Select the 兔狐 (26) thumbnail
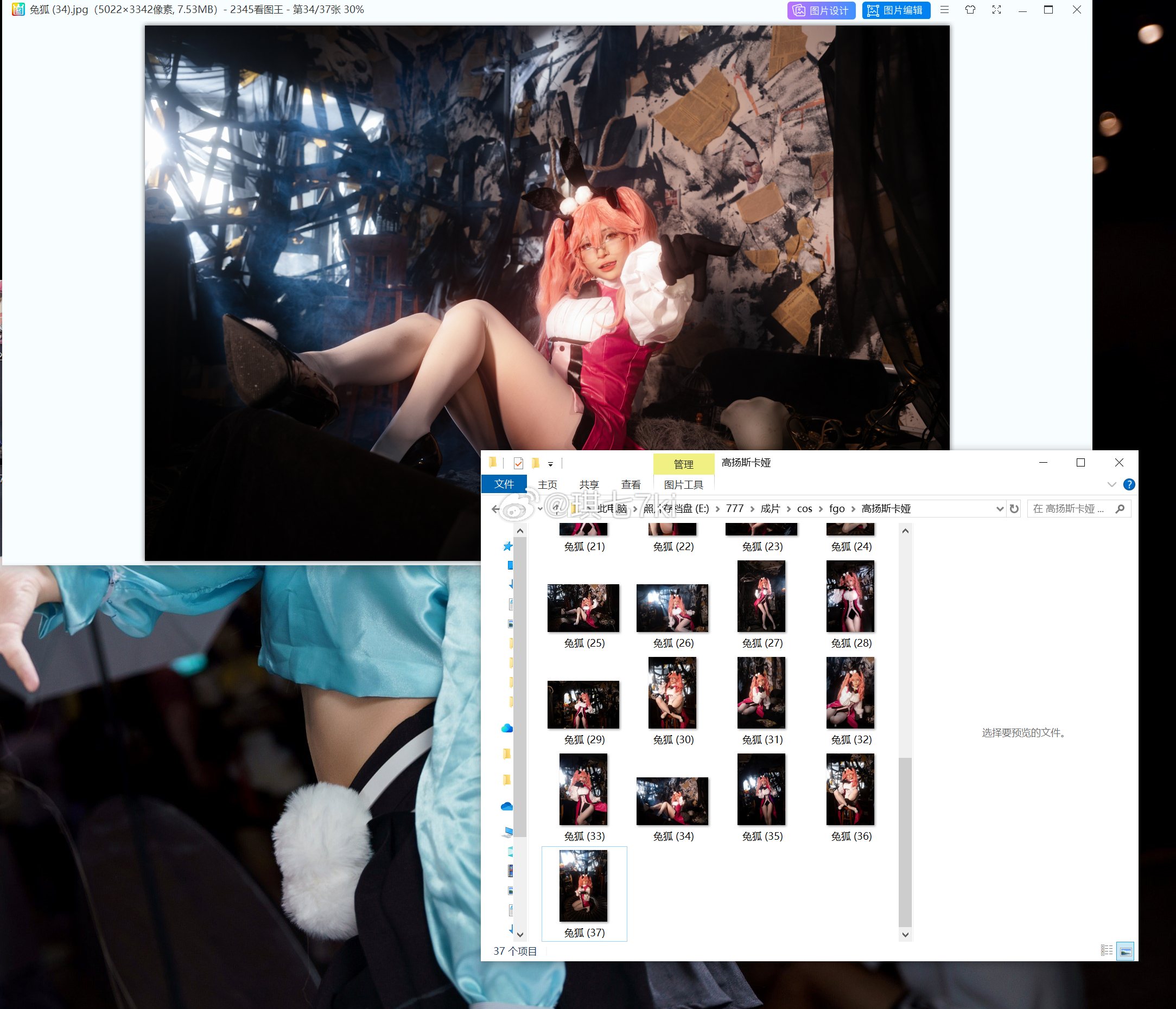Viewport: 1176px width, 1009px height. point(672,608)
